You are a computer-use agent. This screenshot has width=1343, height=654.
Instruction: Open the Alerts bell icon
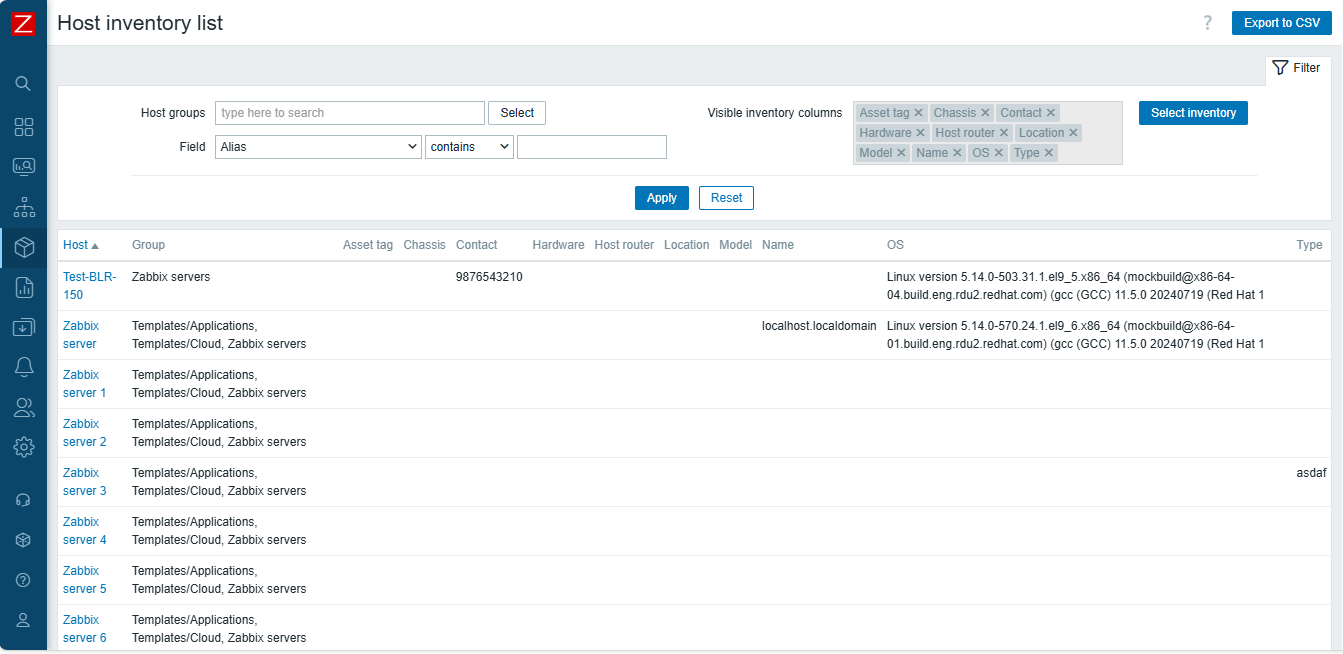point(23,367)
